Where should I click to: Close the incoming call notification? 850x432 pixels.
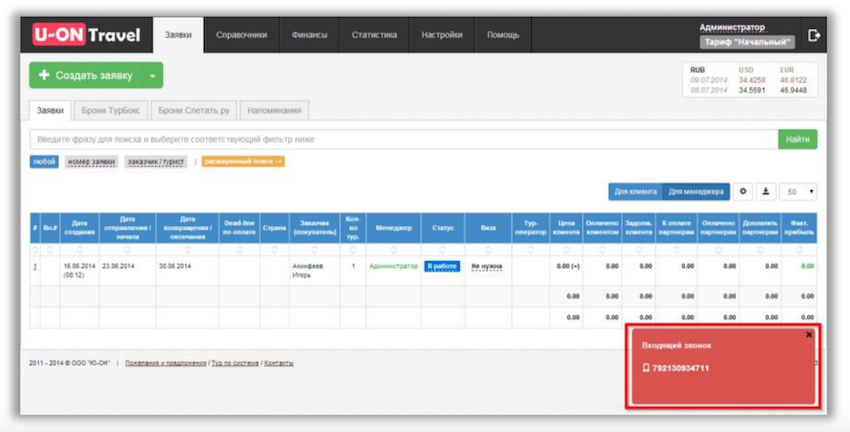click(x=809, y=335)
